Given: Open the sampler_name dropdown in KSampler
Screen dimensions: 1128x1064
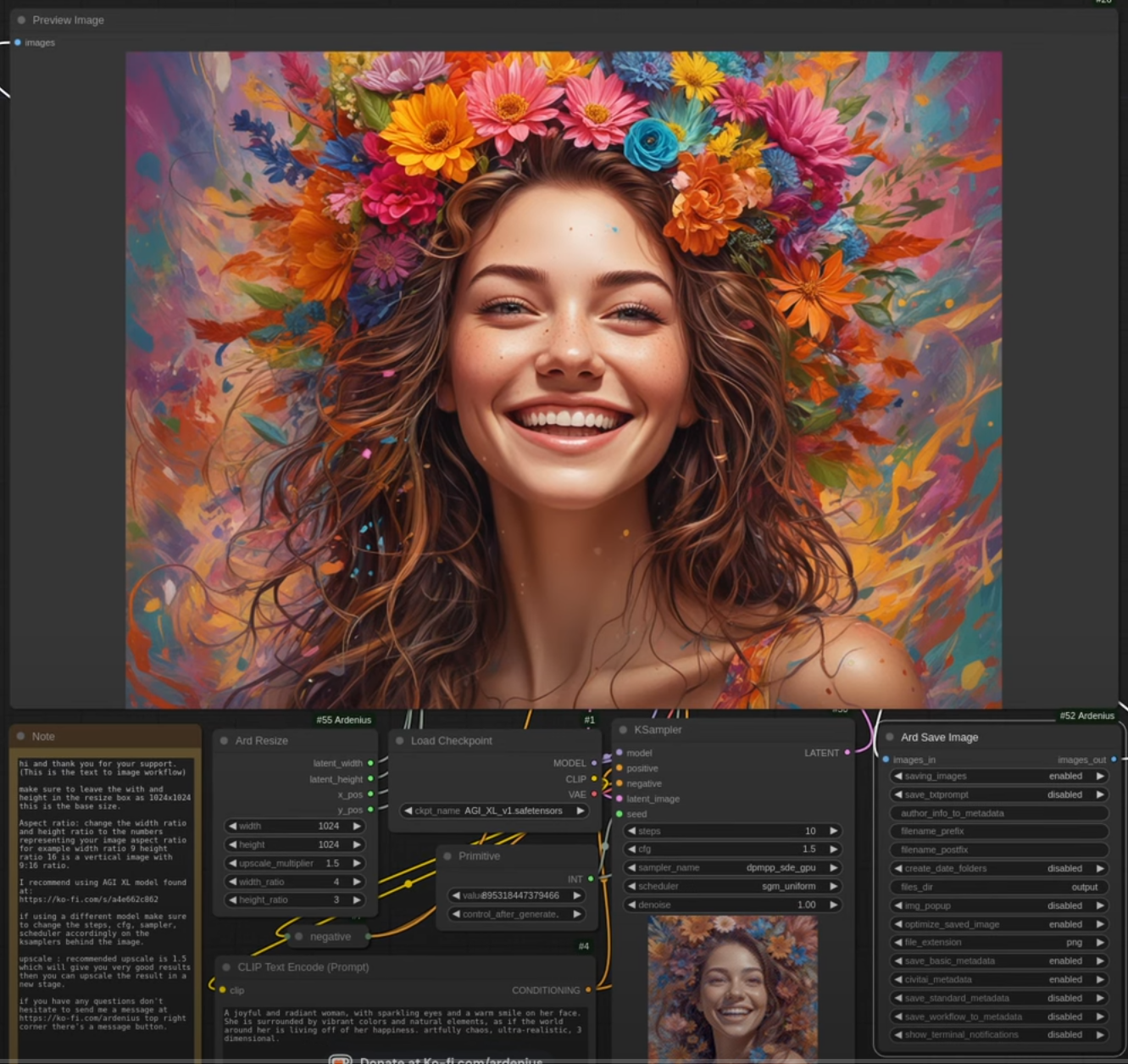Looking at the screenshot, I should click(732, 867).
